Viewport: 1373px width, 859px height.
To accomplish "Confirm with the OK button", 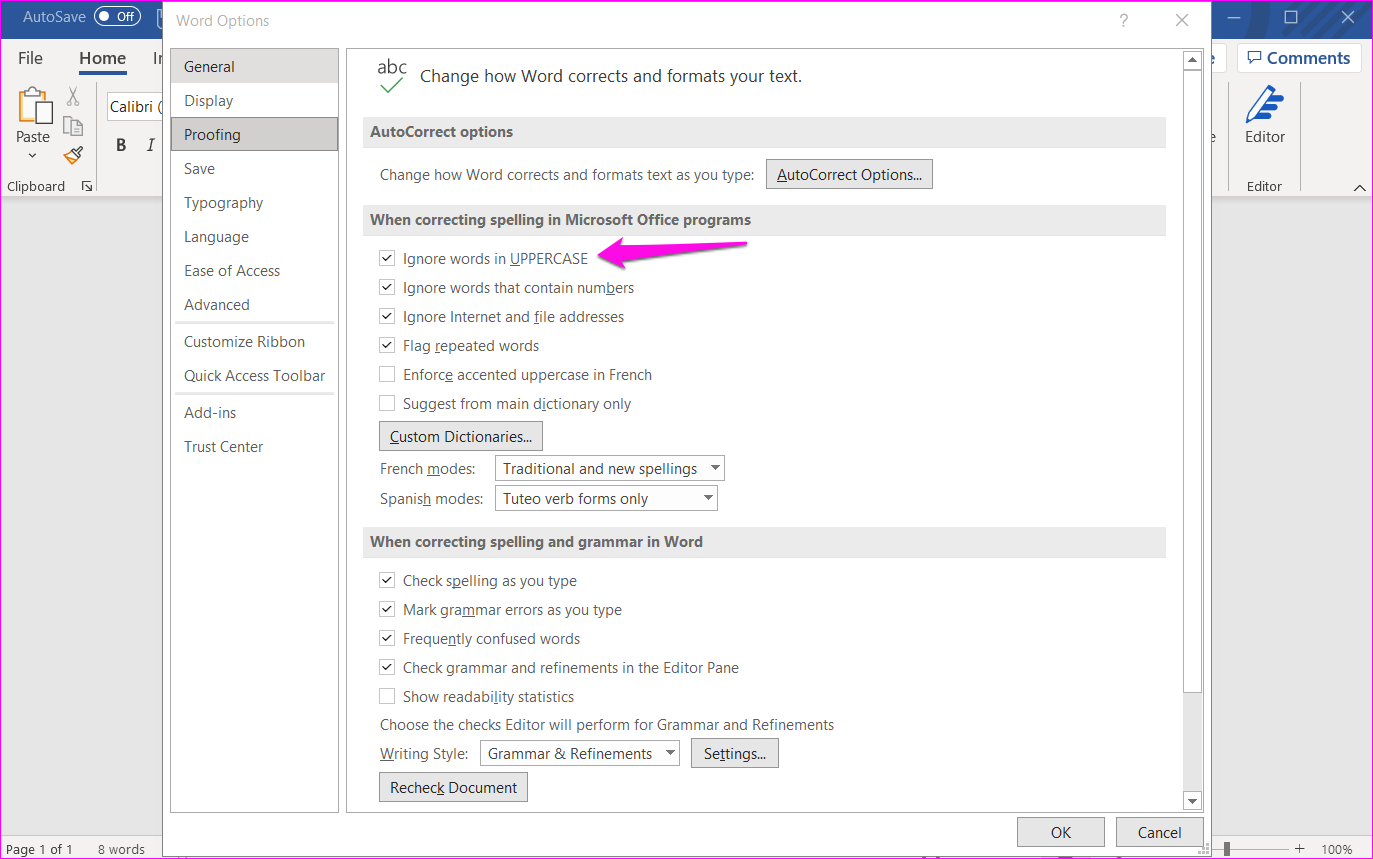I will [1061, 832].
